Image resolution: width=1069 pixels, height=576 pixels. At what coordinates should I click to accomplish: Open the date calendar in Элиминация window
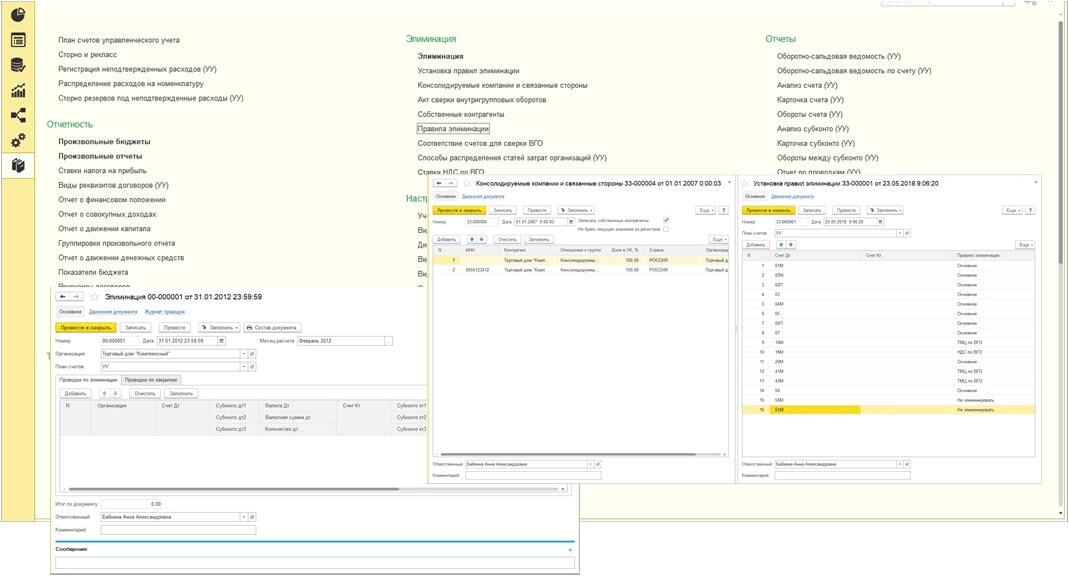pos(222,341)
